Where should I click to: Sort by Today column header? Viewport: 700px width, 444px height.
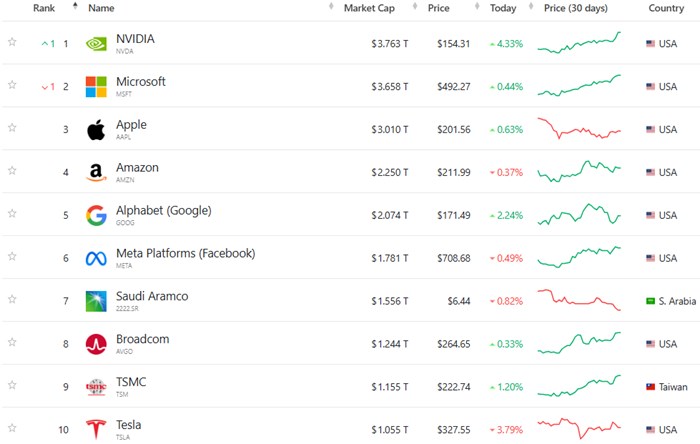click(503, 8)
